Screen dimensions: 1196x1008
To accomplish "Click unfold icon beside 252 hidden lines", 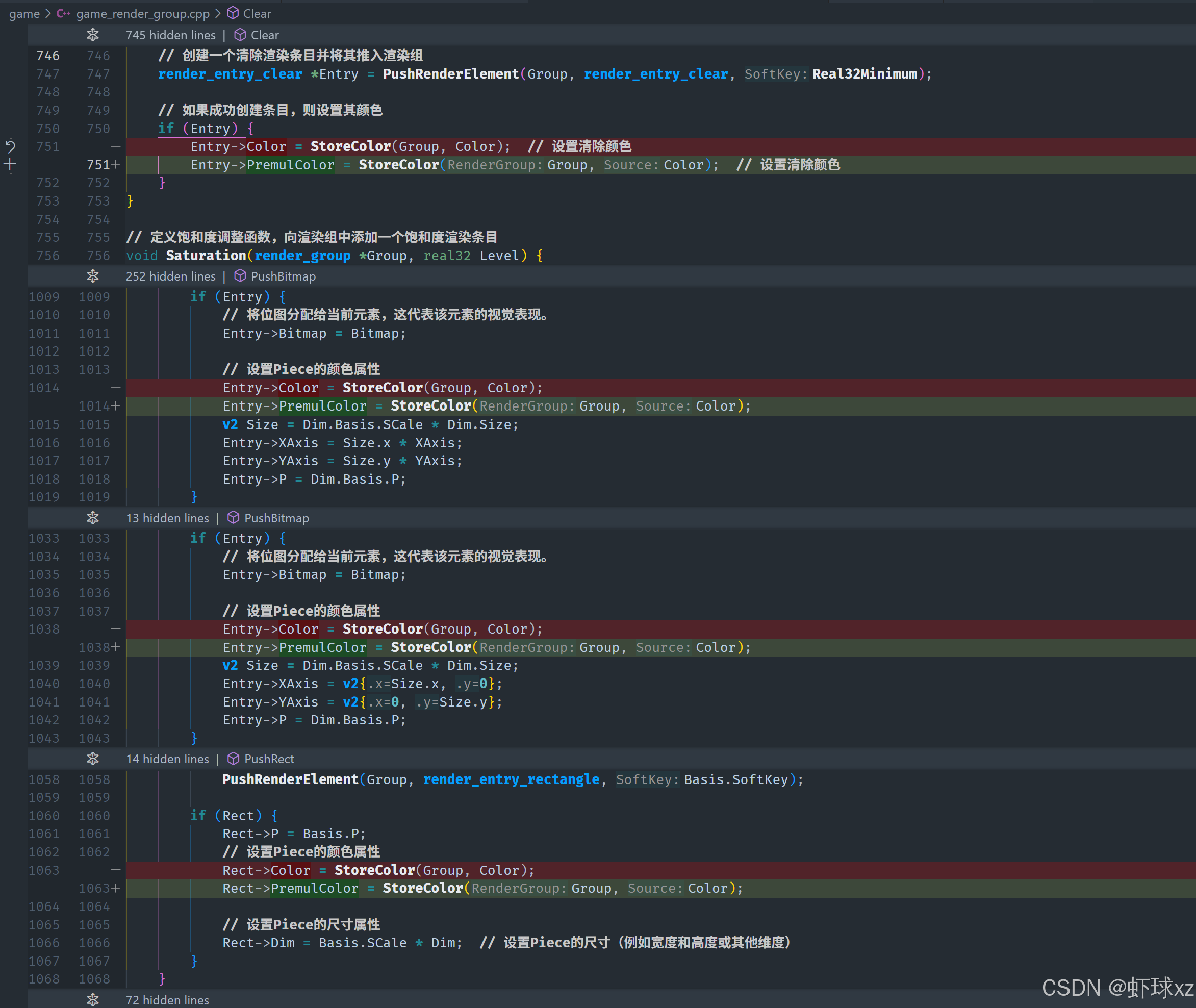I will [x=92, y=276].
